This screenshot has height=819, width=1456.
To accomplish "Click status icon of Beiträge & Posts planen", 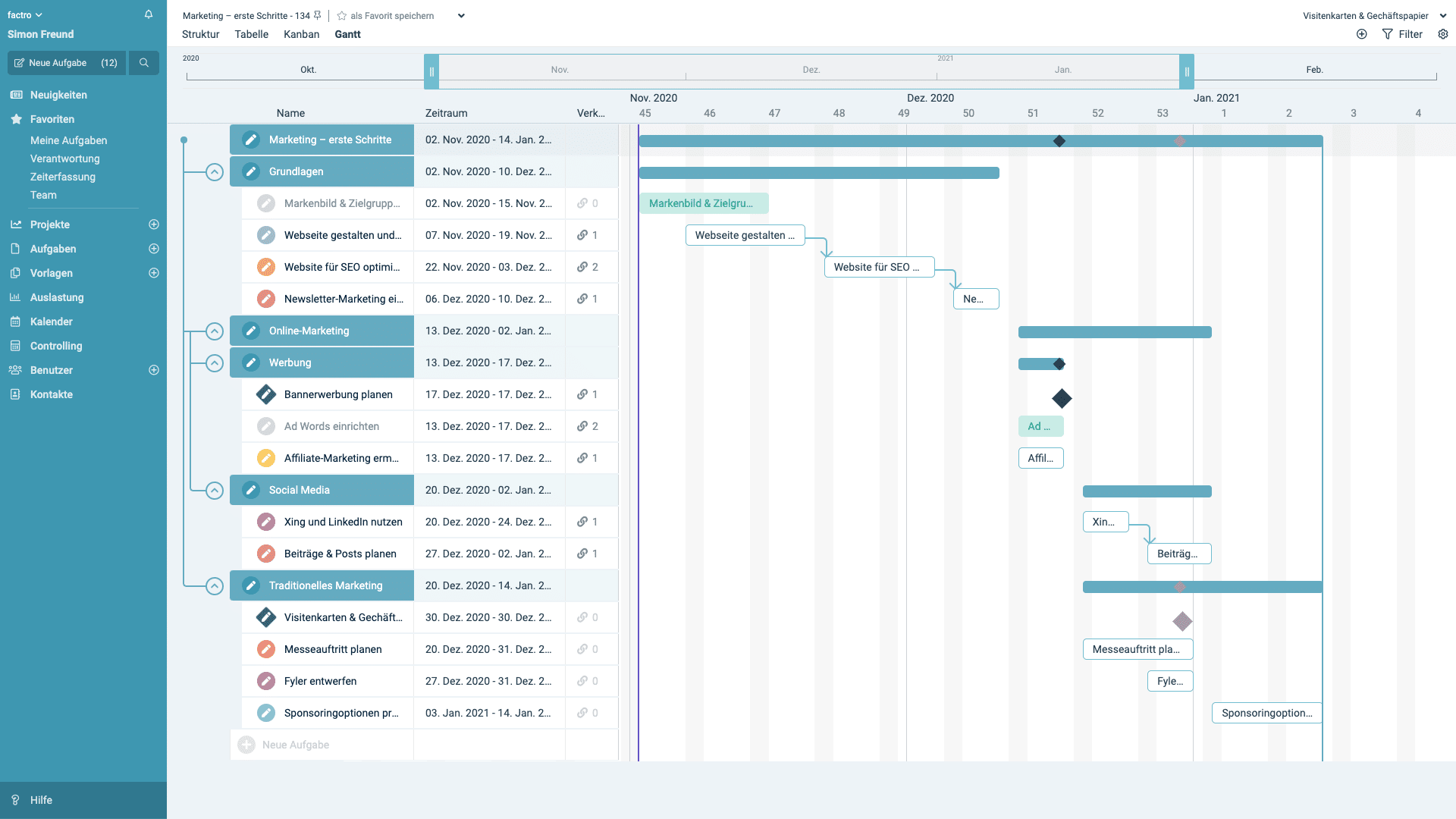I will [266, 554].
